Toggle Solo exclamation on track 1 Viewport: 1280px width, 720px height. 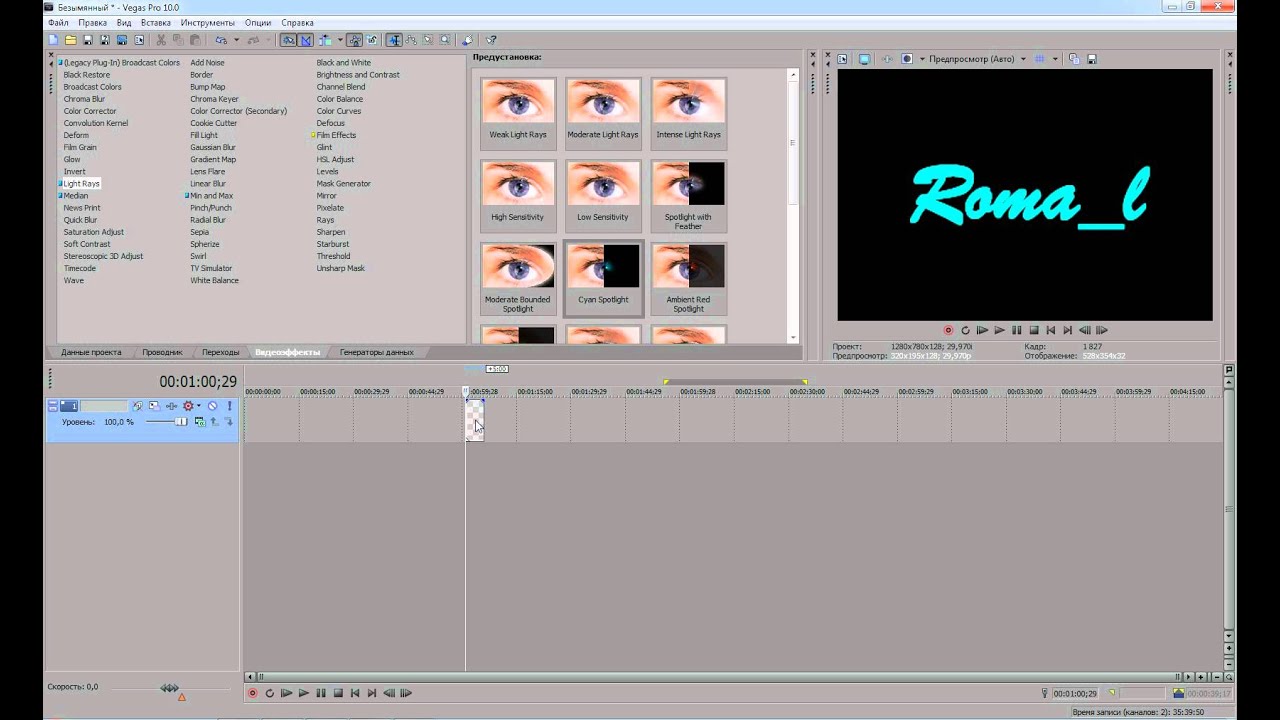pyautogui.click(x=229, y=406)
